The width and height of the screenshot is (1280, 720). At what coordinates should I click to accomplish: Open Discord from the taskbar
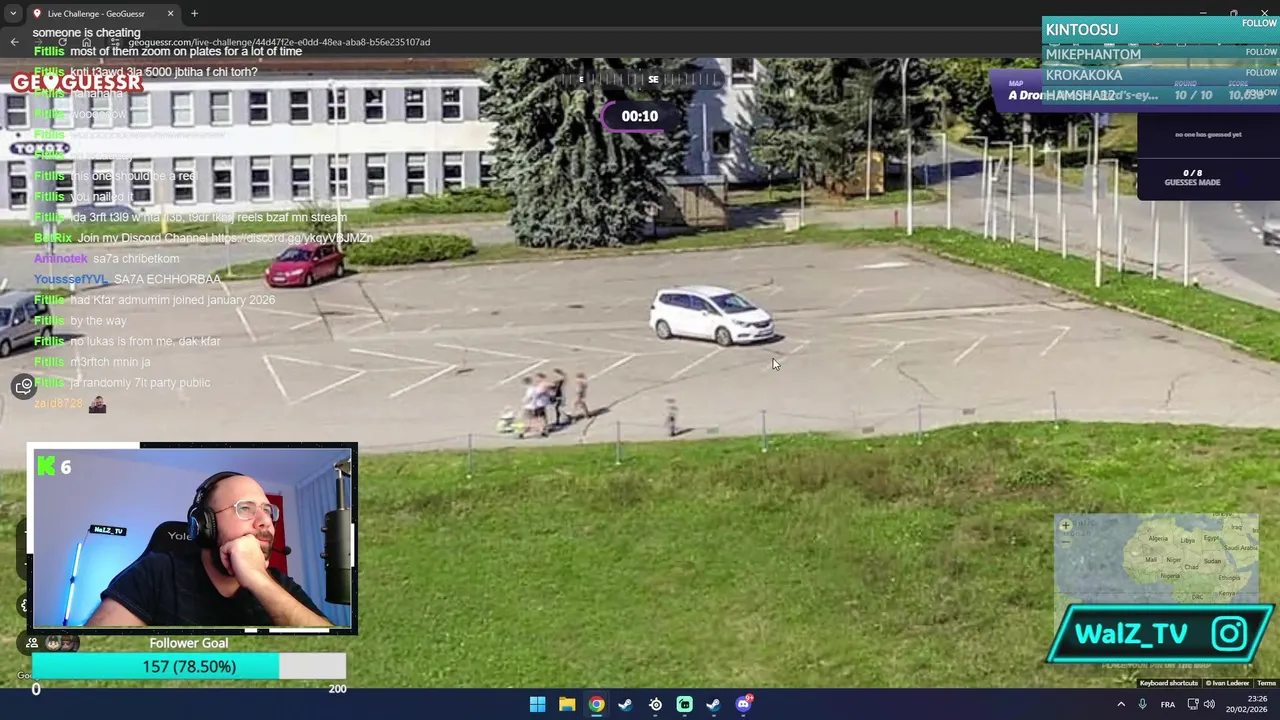(x=743, y=704)
